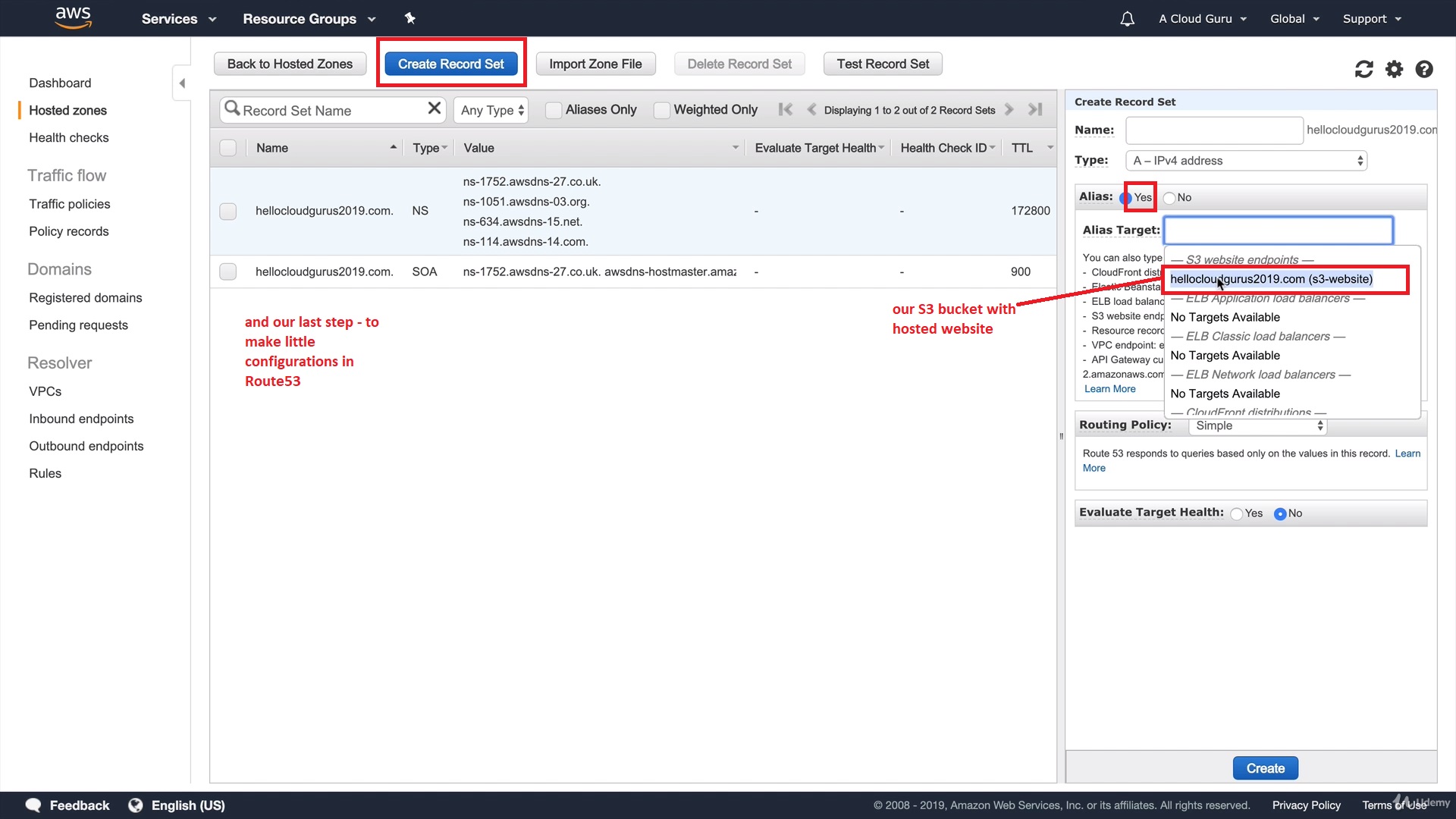Click the refresh icon at top right
Screen dimensions: 1456x819
[x=1363, y=69]
